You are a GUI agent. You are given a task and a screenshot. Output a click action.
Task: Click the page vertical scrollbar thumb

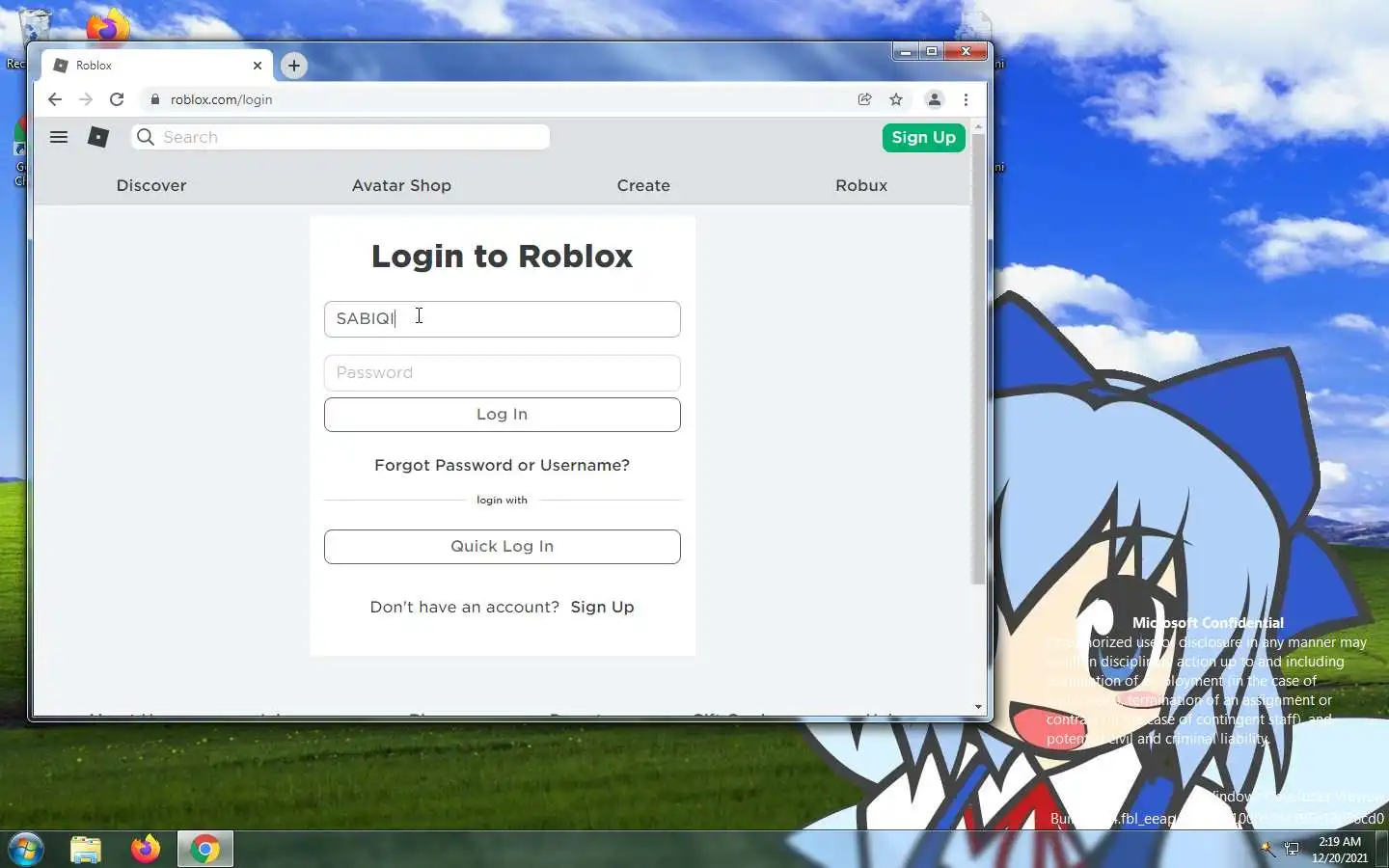(978, 359)
